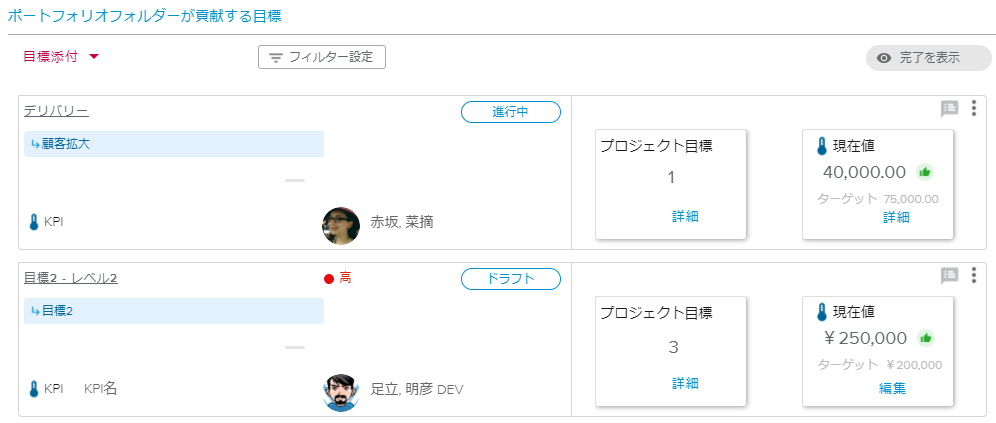Open comment icon on デリバリー row
This screenshot has width=996, height=423.
[x=950, y=109]
